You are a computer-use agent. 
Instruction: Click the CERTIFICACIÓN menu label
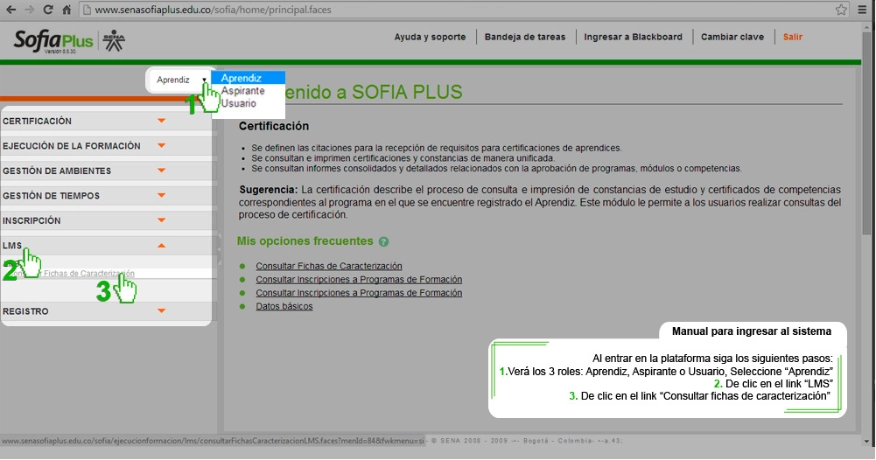[x=37, y=121]
